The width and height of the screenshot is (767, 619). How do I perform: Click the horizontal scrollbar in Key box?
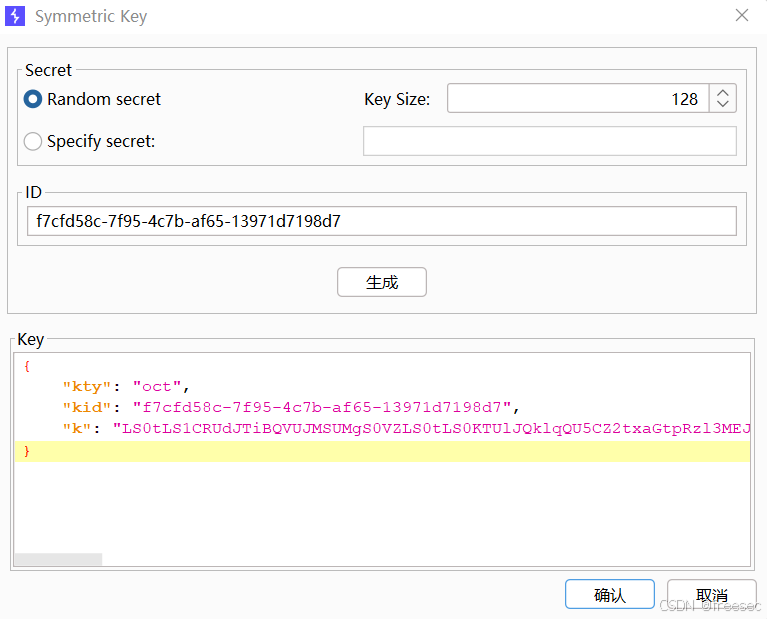[58, 559]
